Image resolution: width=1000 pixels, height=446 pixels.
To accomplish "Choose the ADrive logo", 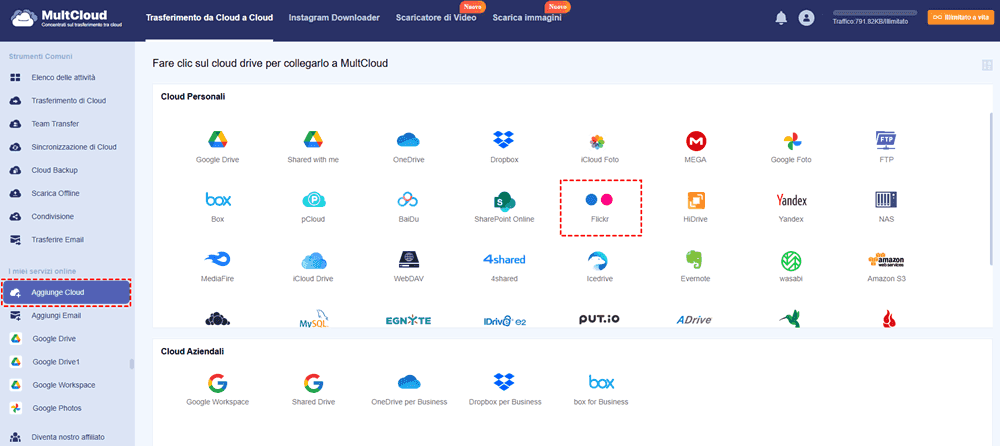I will pyautogui.click(x=694, y=320).
